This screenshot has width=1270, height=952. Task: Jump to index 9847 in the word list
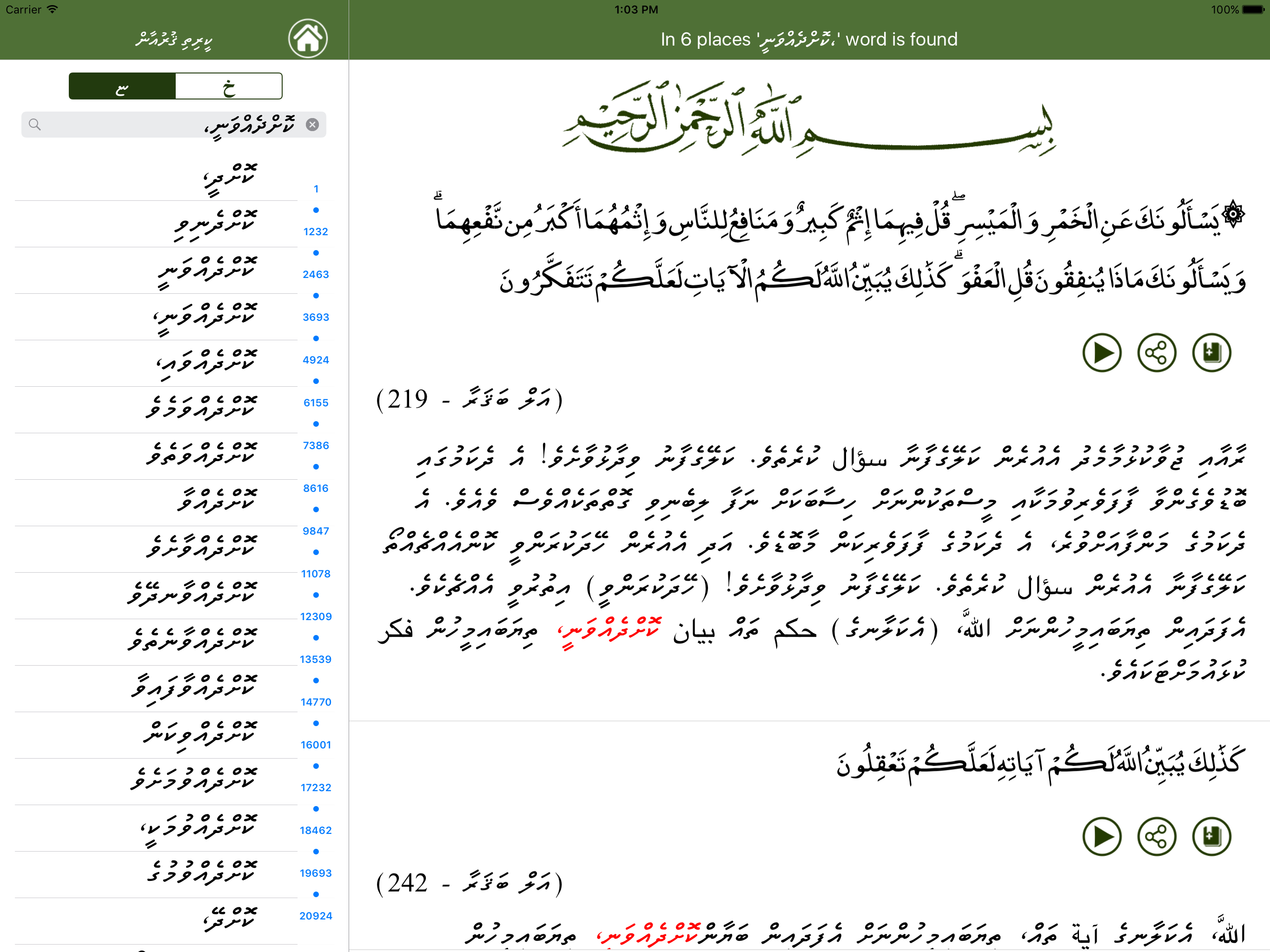(316, 531)
